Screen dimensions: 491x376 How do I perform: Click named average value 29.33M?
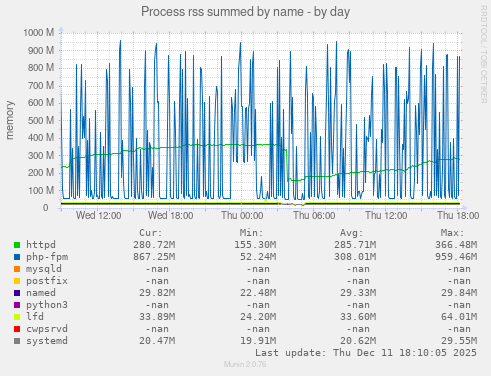point(358,293)
